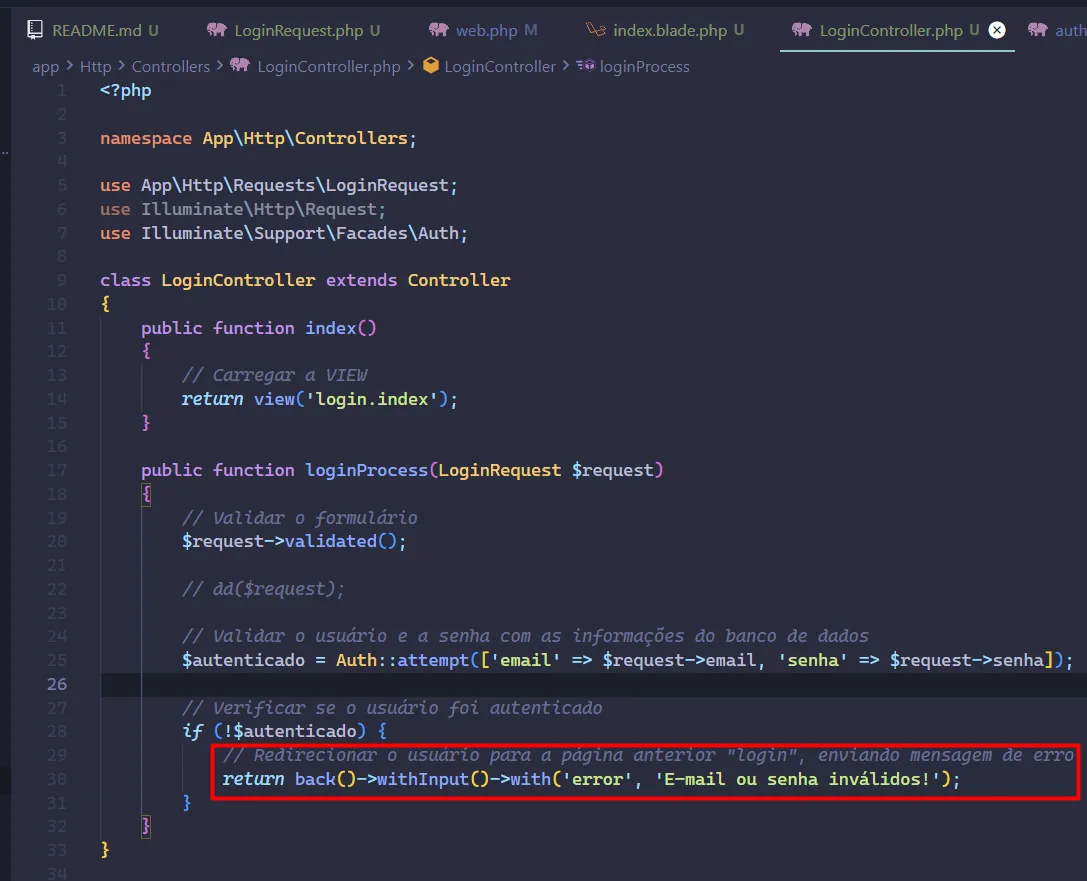Click the method symbol icon before loginProcess
Image resolution: width=1087 pixels, height=881 pixels.
pos(586,66)
